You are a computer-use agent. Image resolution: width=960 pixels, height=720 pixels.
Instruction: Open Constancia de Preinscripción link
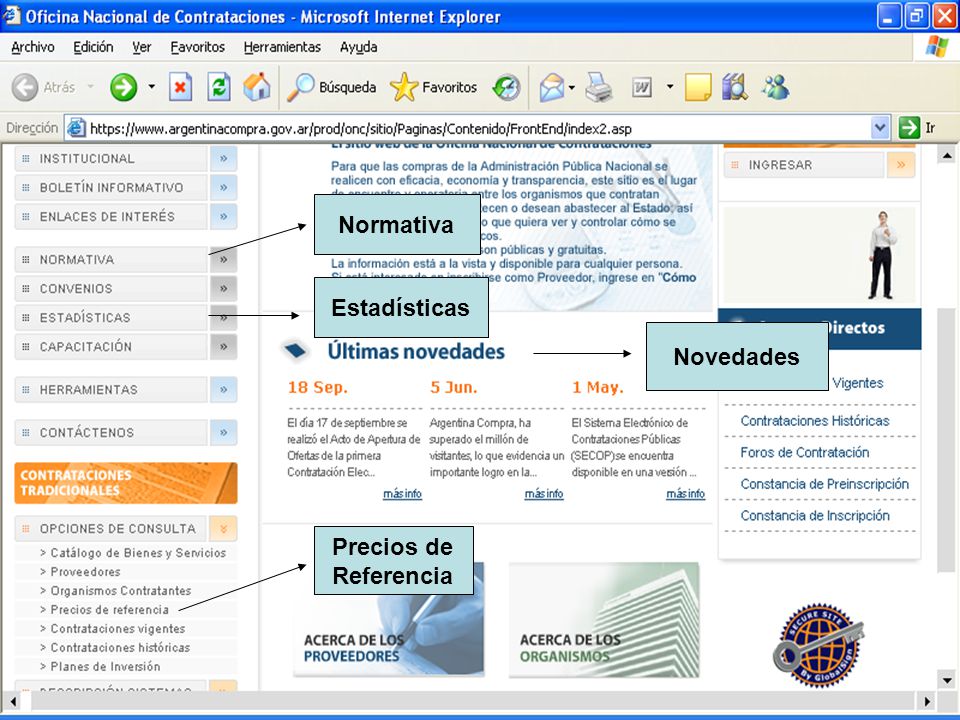point(825,484)
